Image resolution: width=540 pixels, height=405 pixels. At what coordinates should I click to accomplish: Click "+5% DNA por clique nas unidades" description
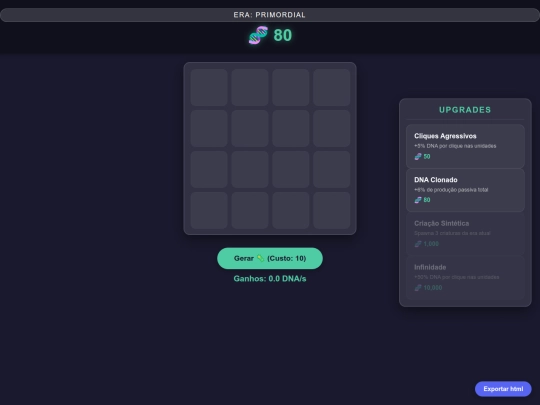[x=455, y=146]
